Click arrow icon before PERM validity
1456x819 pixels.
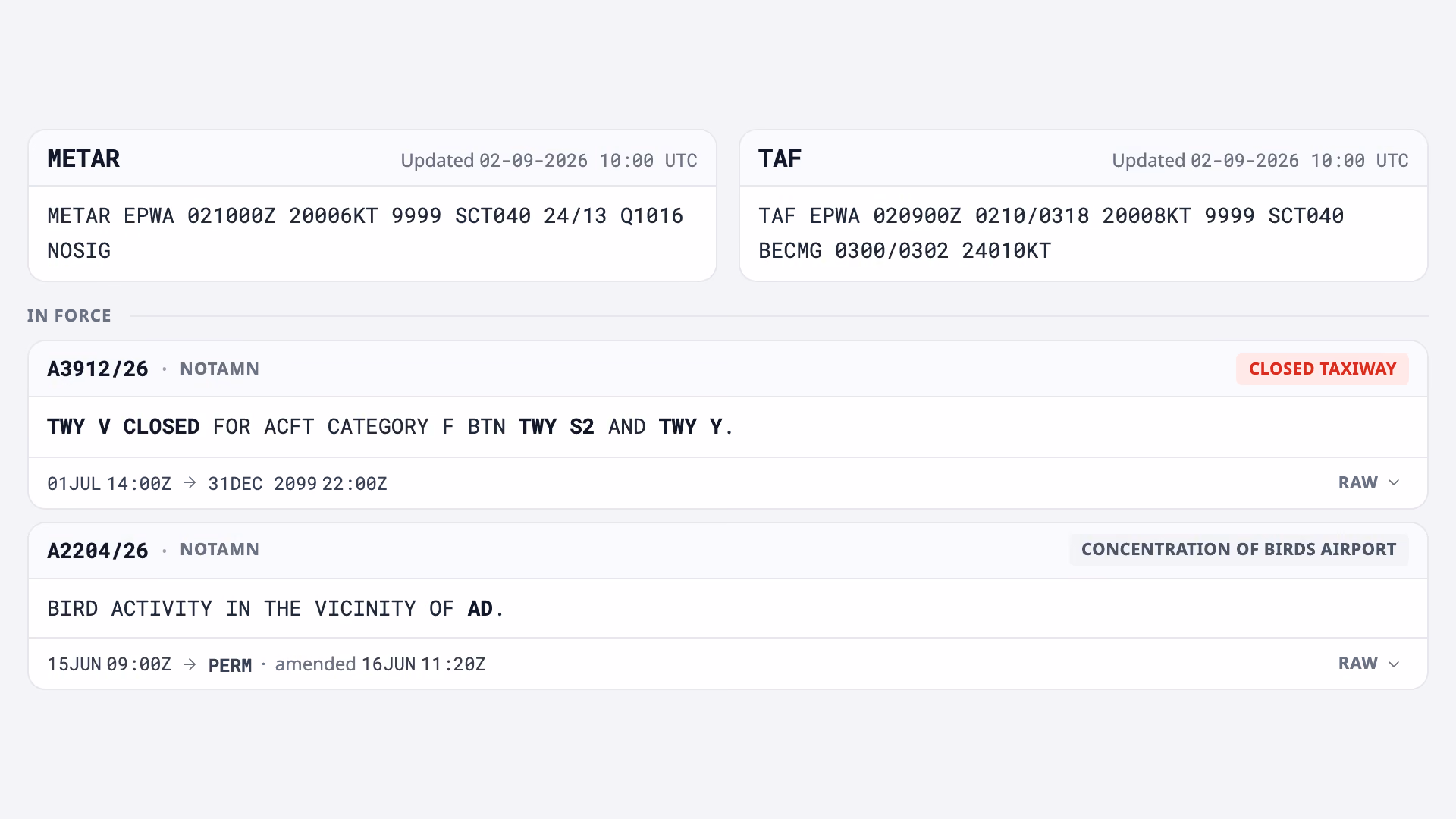pos(190,664)
